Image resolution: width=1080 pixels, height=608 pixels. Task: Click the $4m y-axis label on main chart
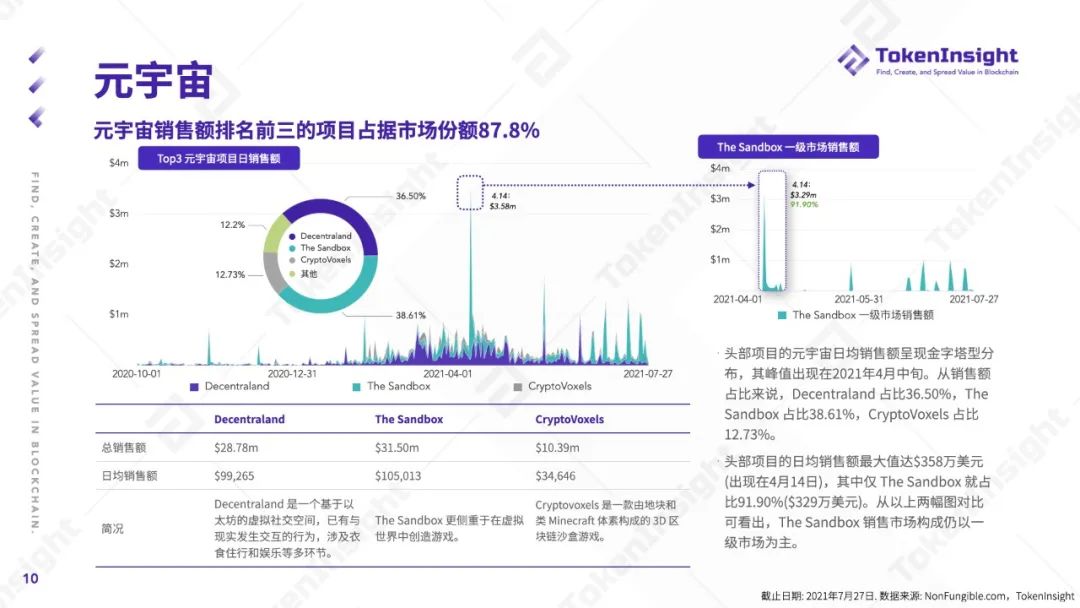[x=118, y=163]
